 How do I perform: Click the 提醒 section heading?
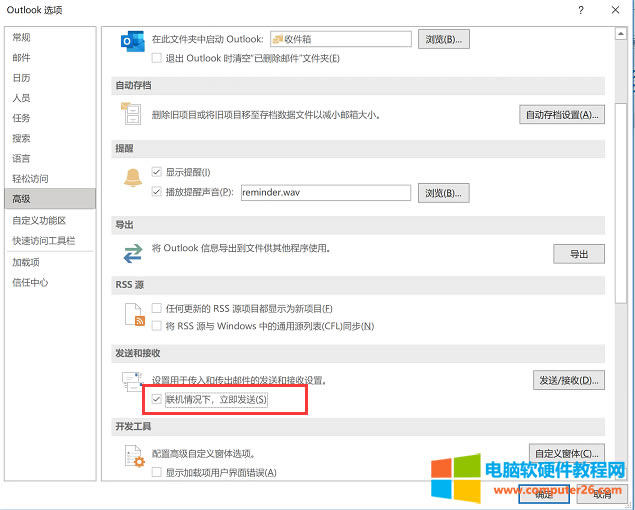(x=124, y=148)
